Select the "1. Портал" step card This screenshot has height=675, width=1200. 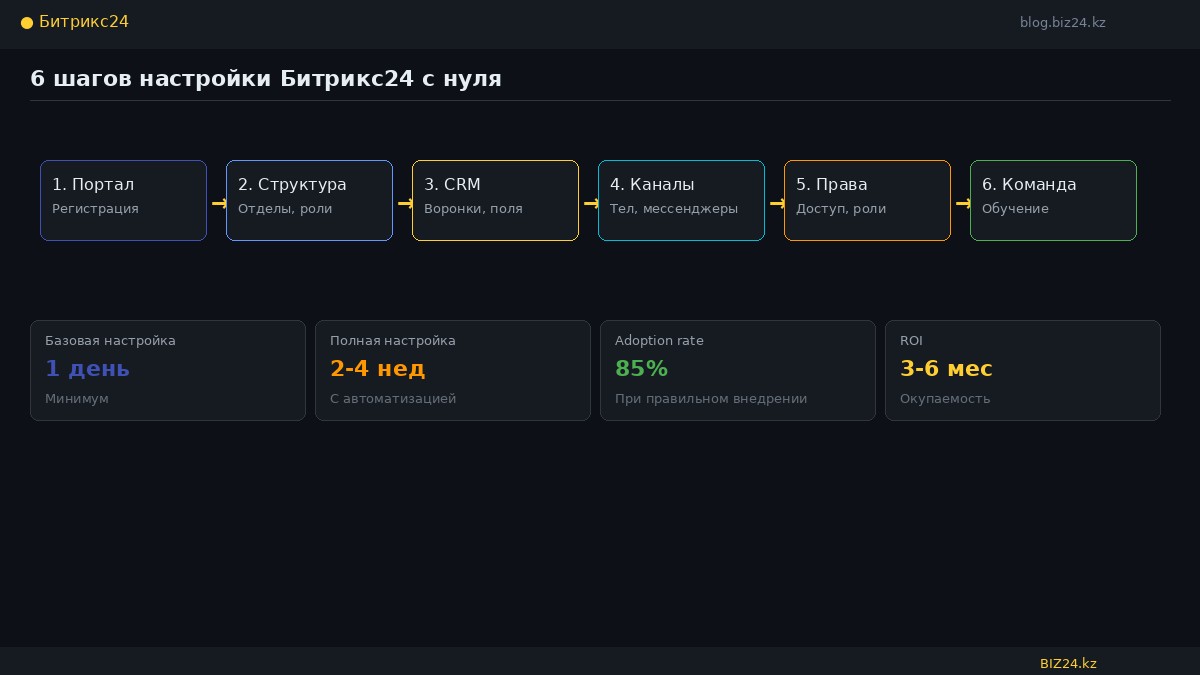pyautogui.click(x=123, y=200)
